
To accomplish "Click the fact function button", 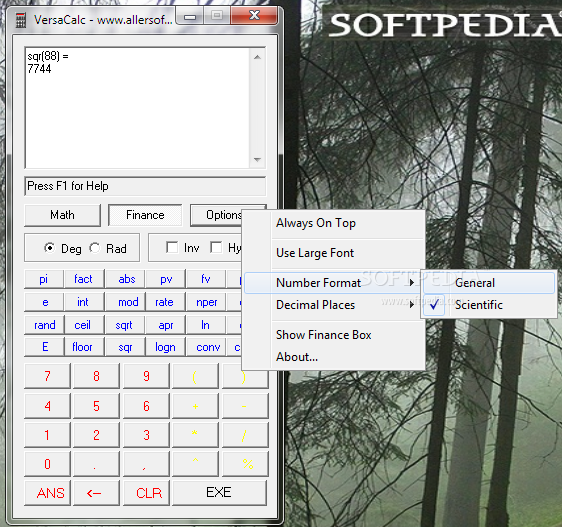I will tap(84, 279).
